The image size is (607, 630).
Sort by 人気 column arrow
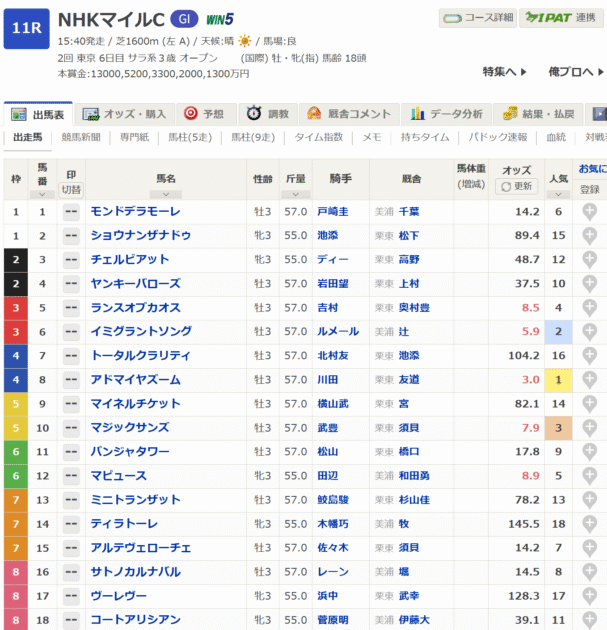pyautogui.click(x=558, y=194)
